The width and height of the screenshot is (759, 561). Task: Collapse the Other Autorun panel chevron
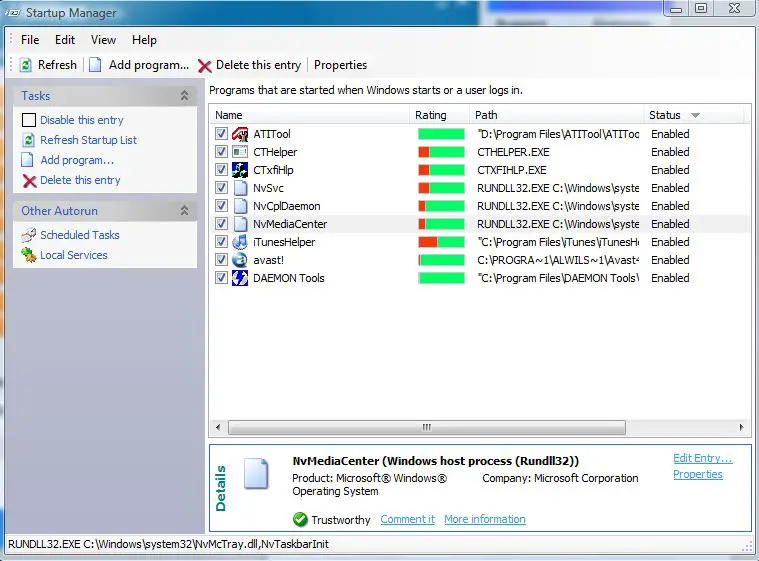(x=184, y=211)
